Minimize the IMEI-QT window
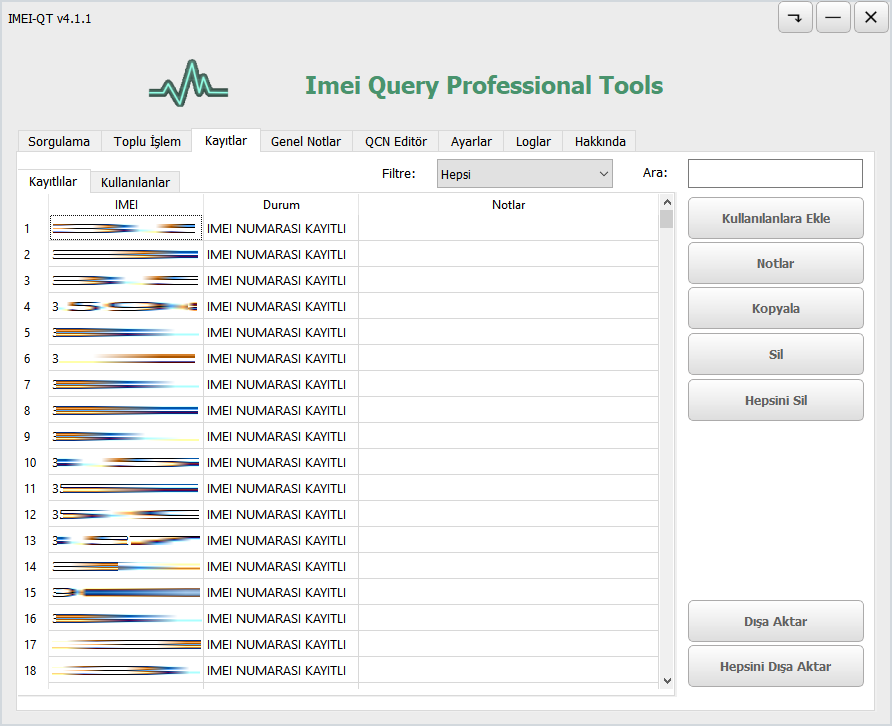Viewport: 892px width, 726px height. click(x=833, y=18)
